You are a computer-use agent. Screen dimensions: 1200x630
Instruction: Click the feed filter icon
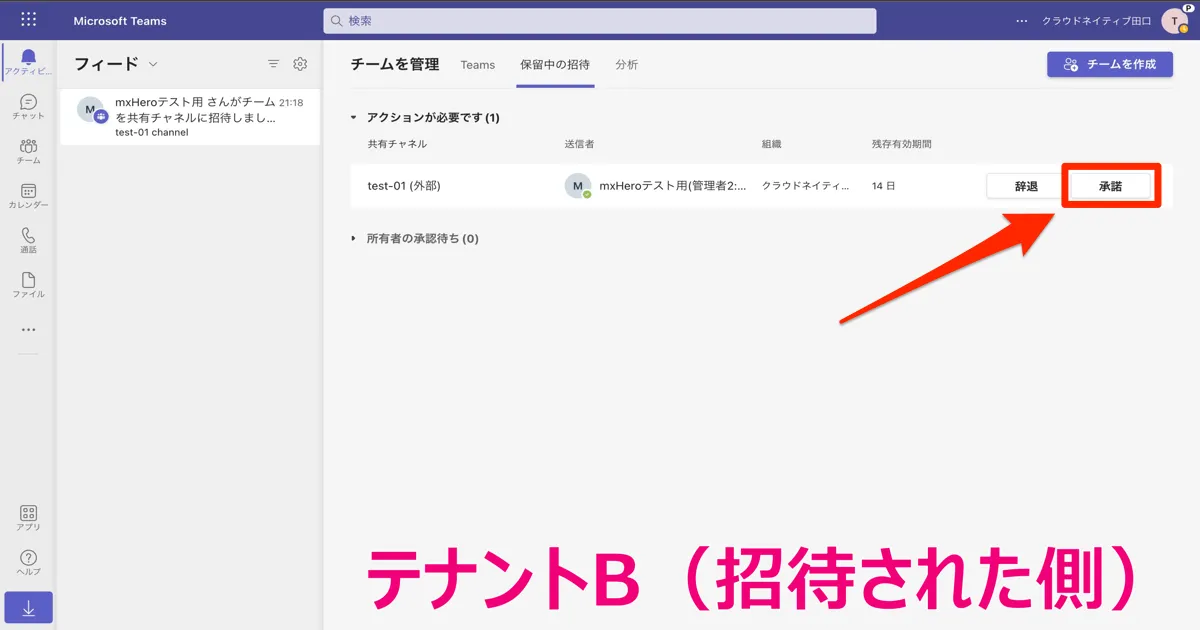point(273,64)
